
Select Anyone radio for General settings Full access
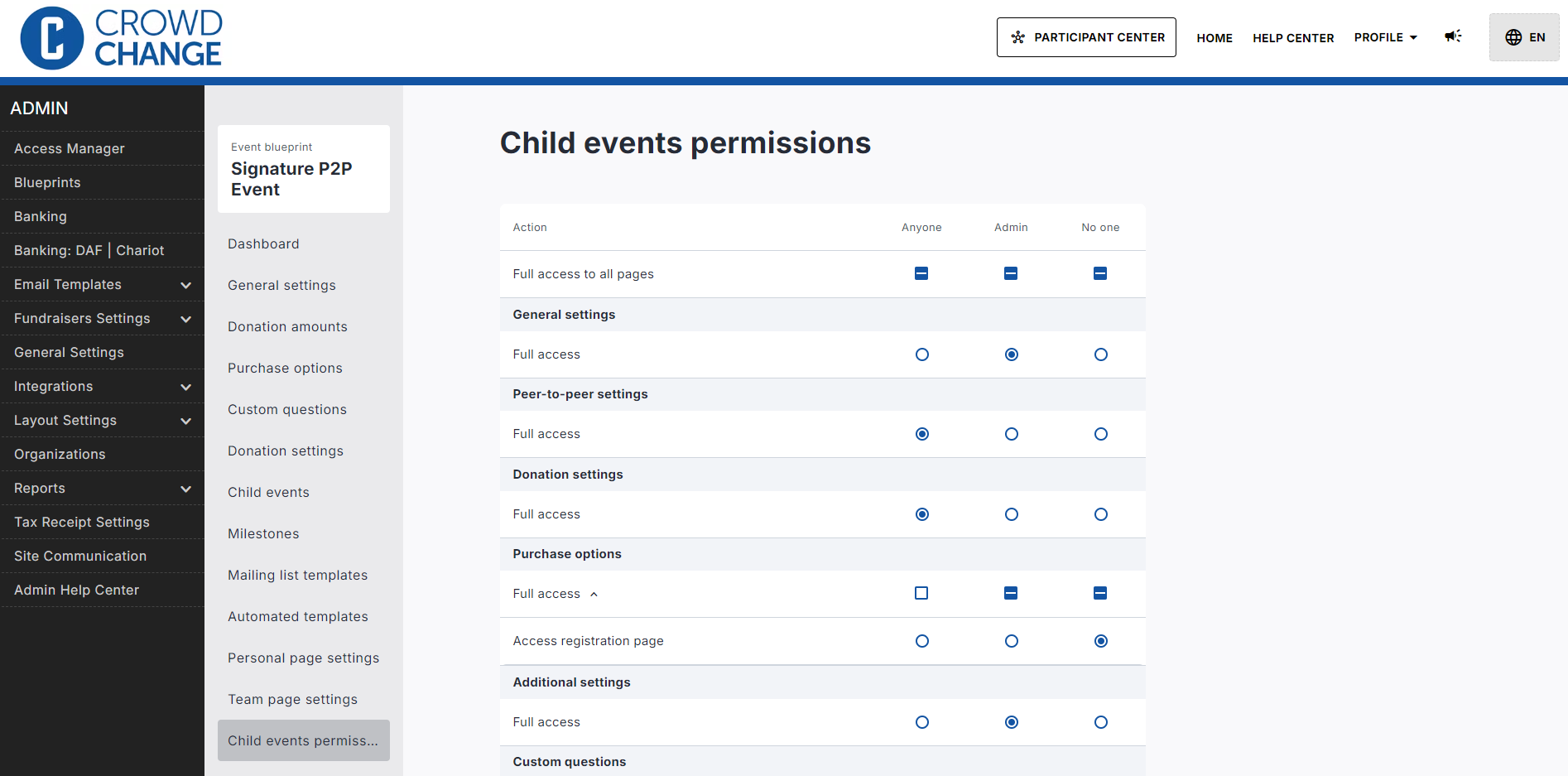[x=921, y=354]
